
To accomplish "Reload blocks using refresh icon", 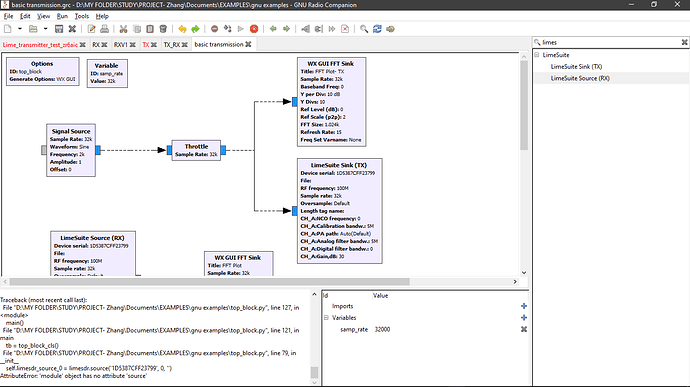I will point(377,29).
